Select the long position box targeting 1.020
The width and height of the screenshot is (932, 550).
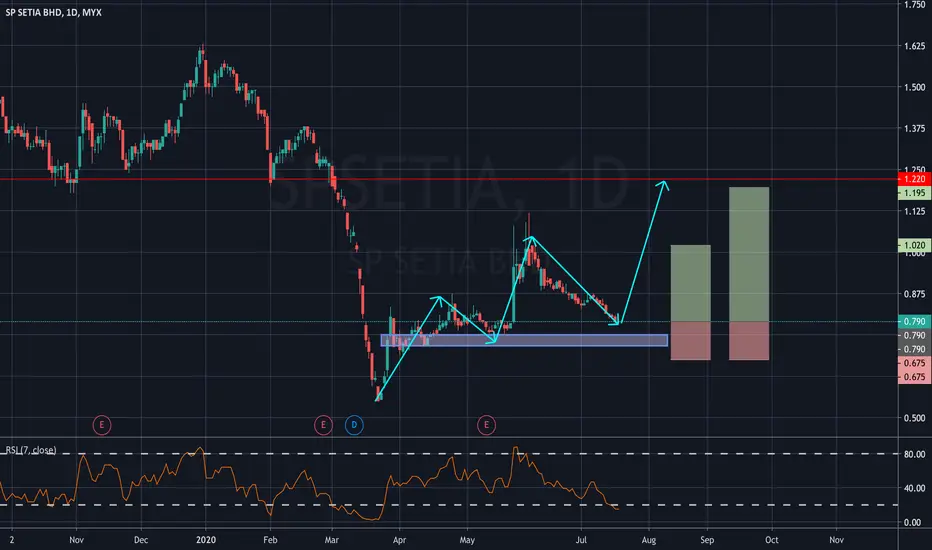[x=691, y=303]
